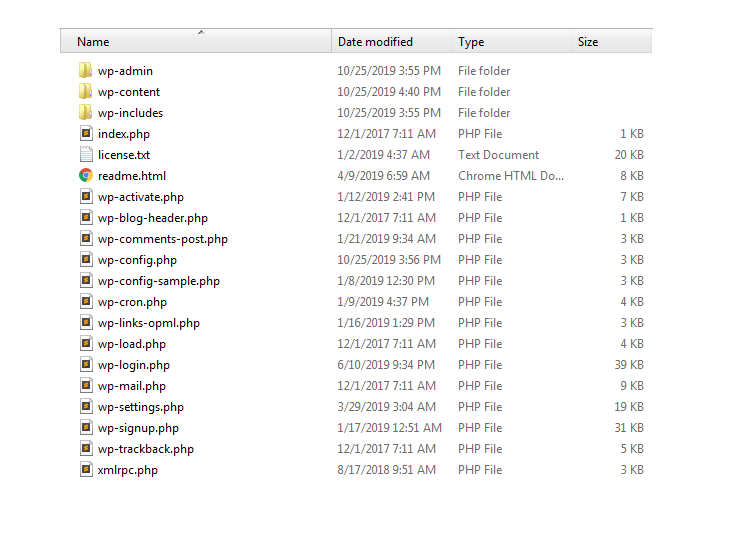Select the wp-includes folder name
The height and width of the screenshot is (556, 750).
131,113
